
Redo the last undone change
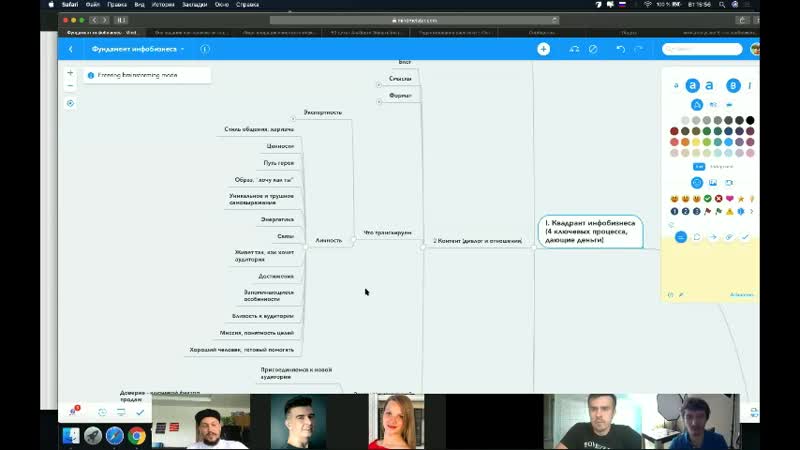click(x=638, y=49)
